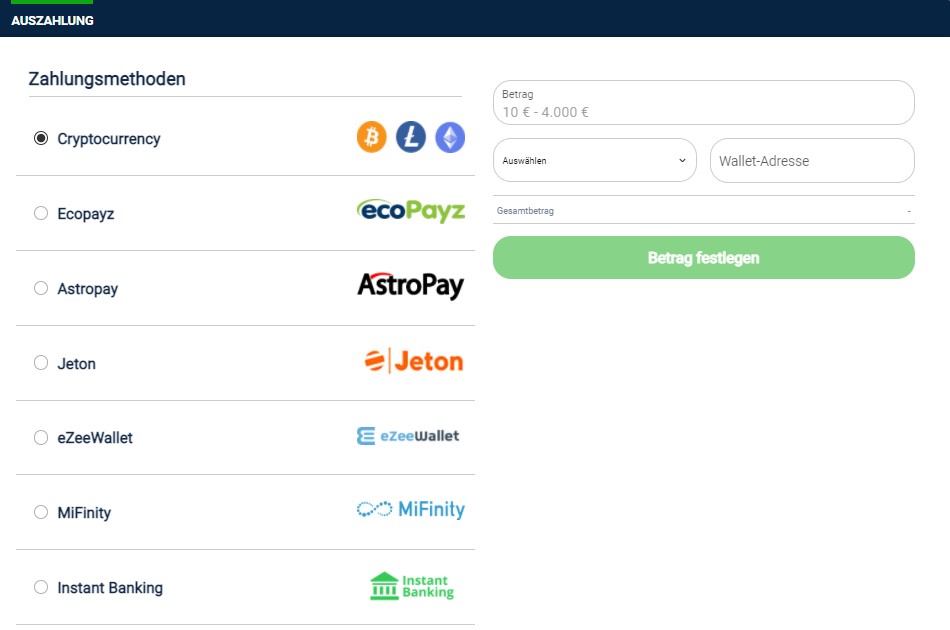Click the Betrag festlegen button
The image size is (950, 630).
click(703, 257)
